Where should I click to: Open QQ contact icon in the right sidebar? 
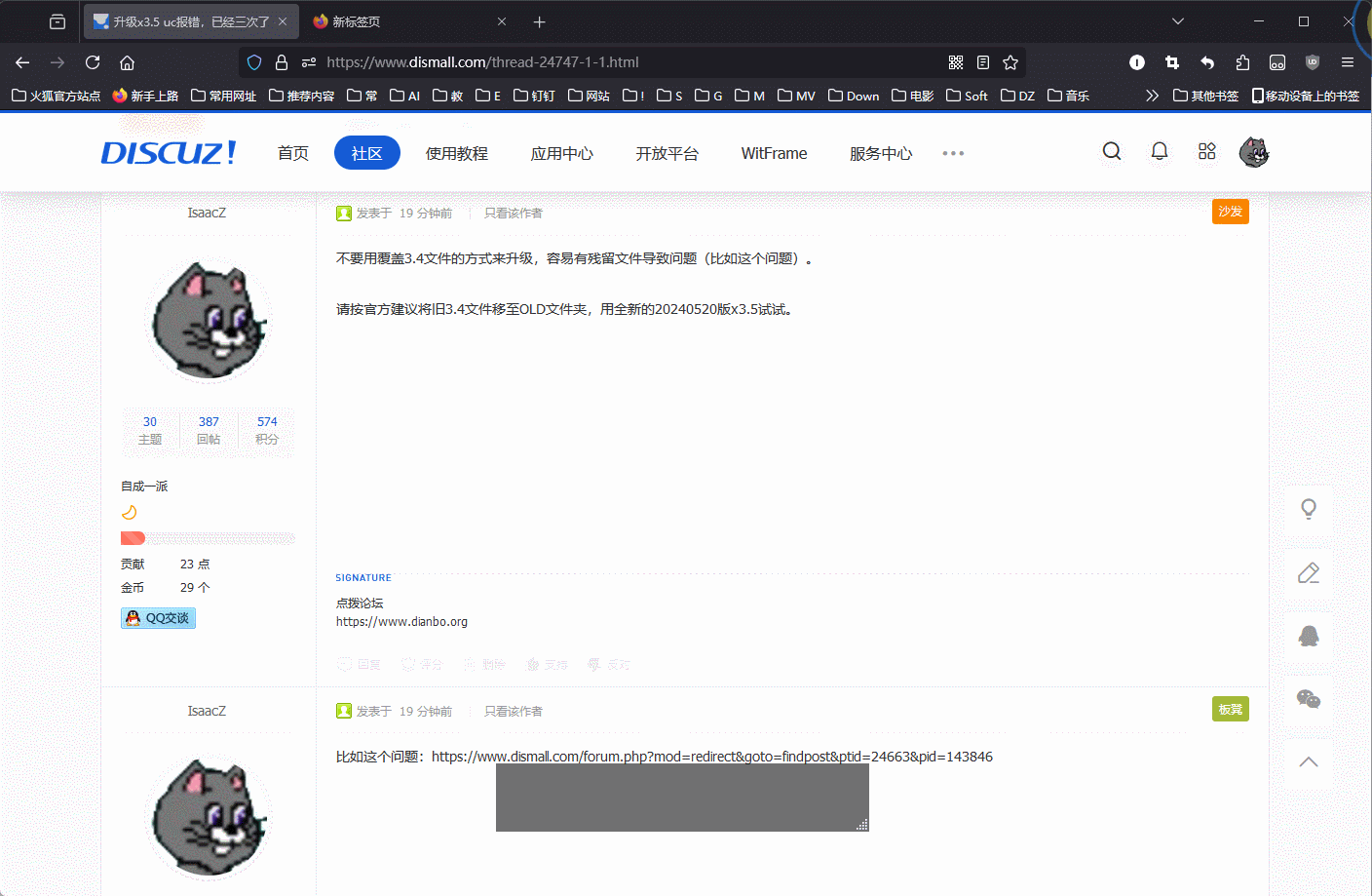tap(1309, 637)
